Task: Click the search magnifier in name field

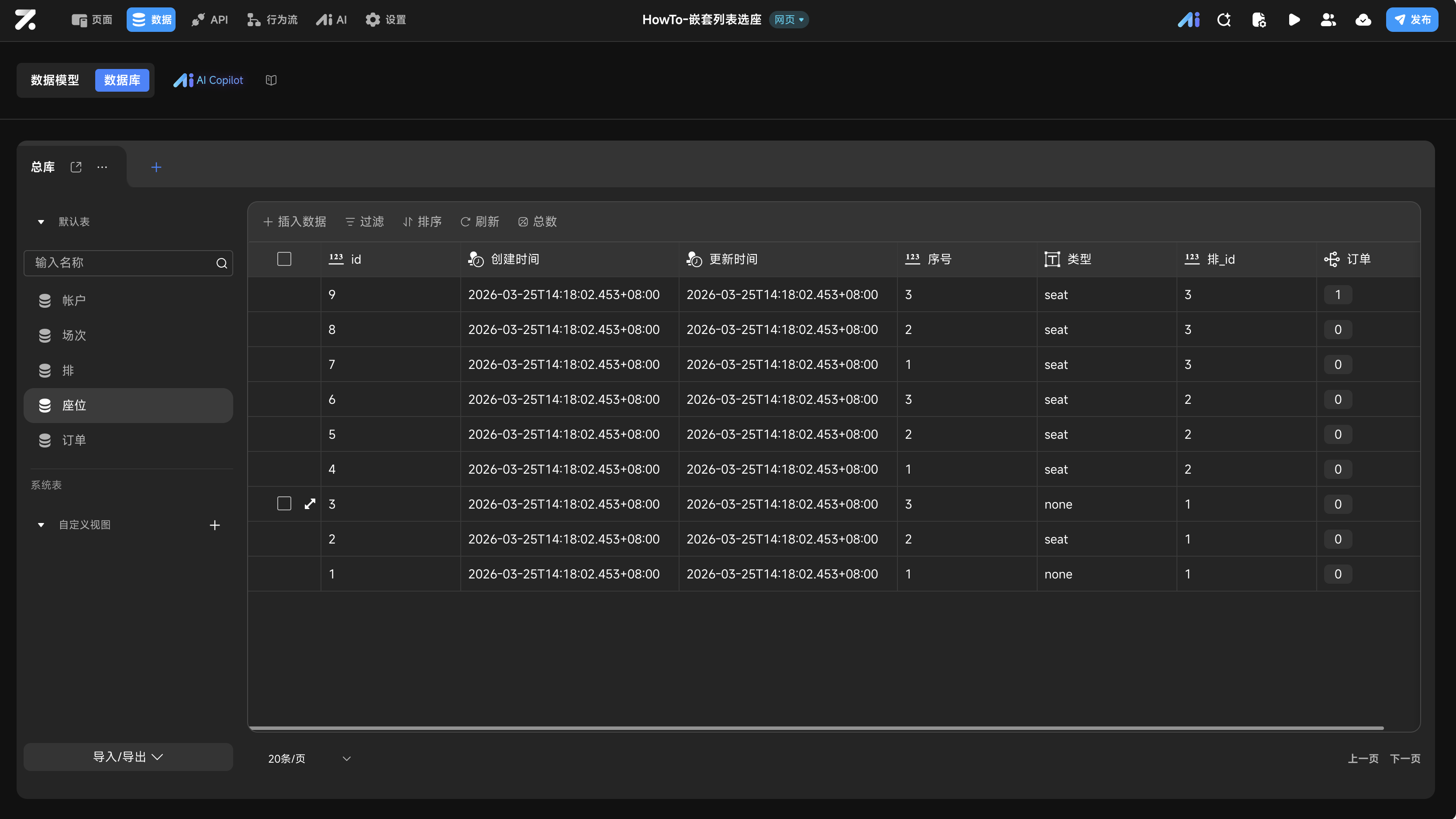Action: (x=221, y=263)
